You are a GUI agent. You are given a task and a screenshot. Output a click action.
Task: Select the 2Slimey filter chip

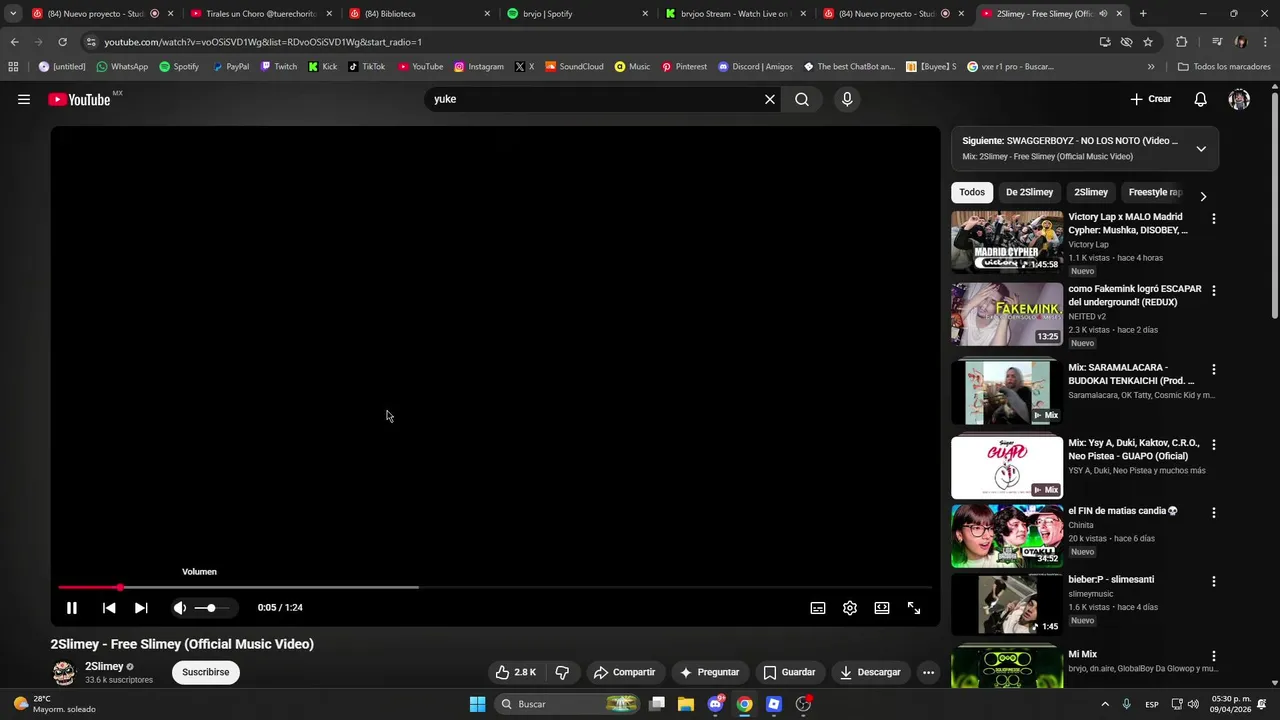click(1091, 192)
